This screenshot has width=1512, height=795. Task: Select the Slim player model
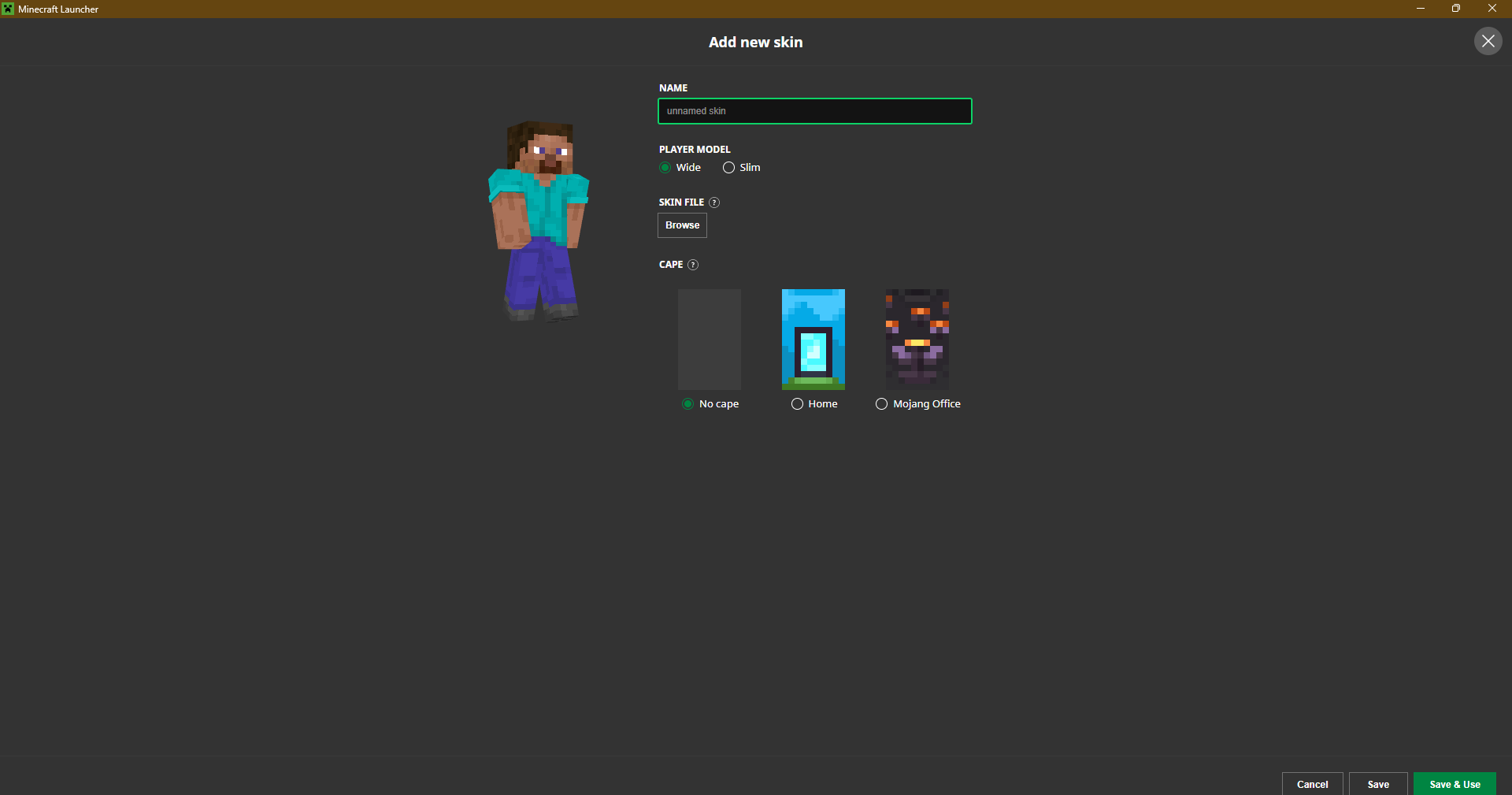pyautogui.click(x=728, y=168)
